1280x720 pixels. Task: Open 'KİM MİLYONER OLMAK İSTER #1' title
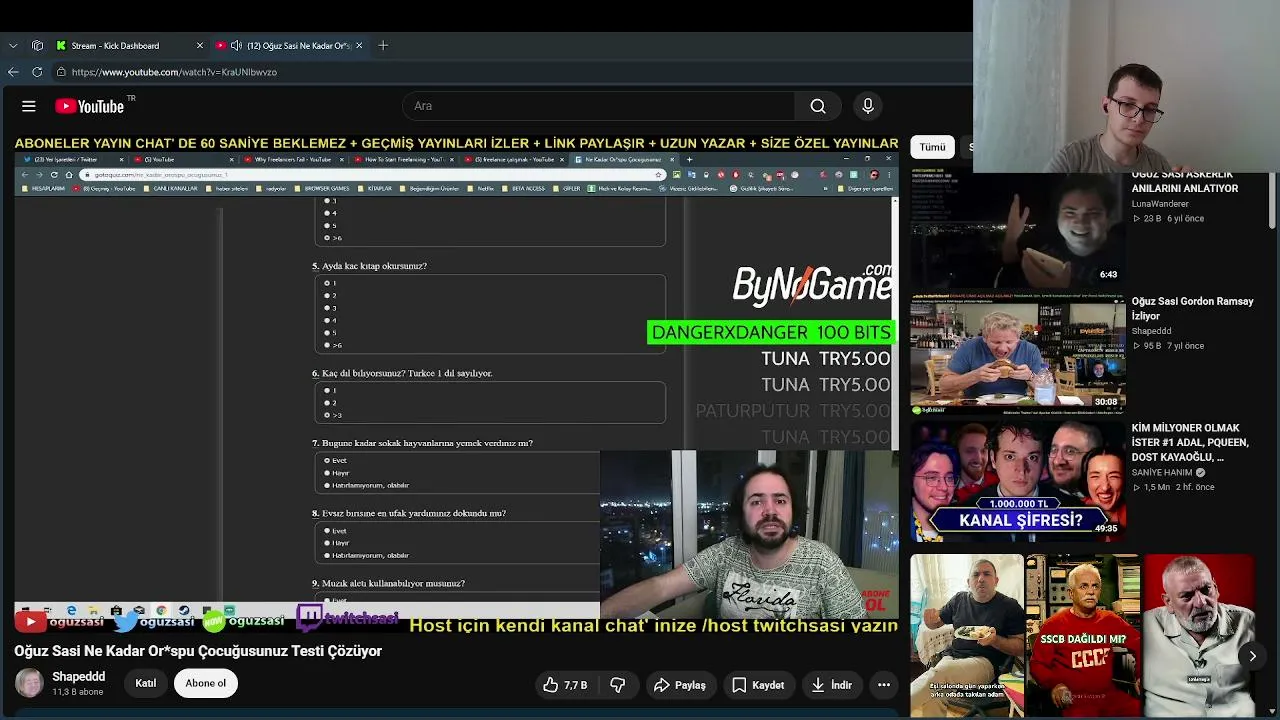coord(1191,442)
